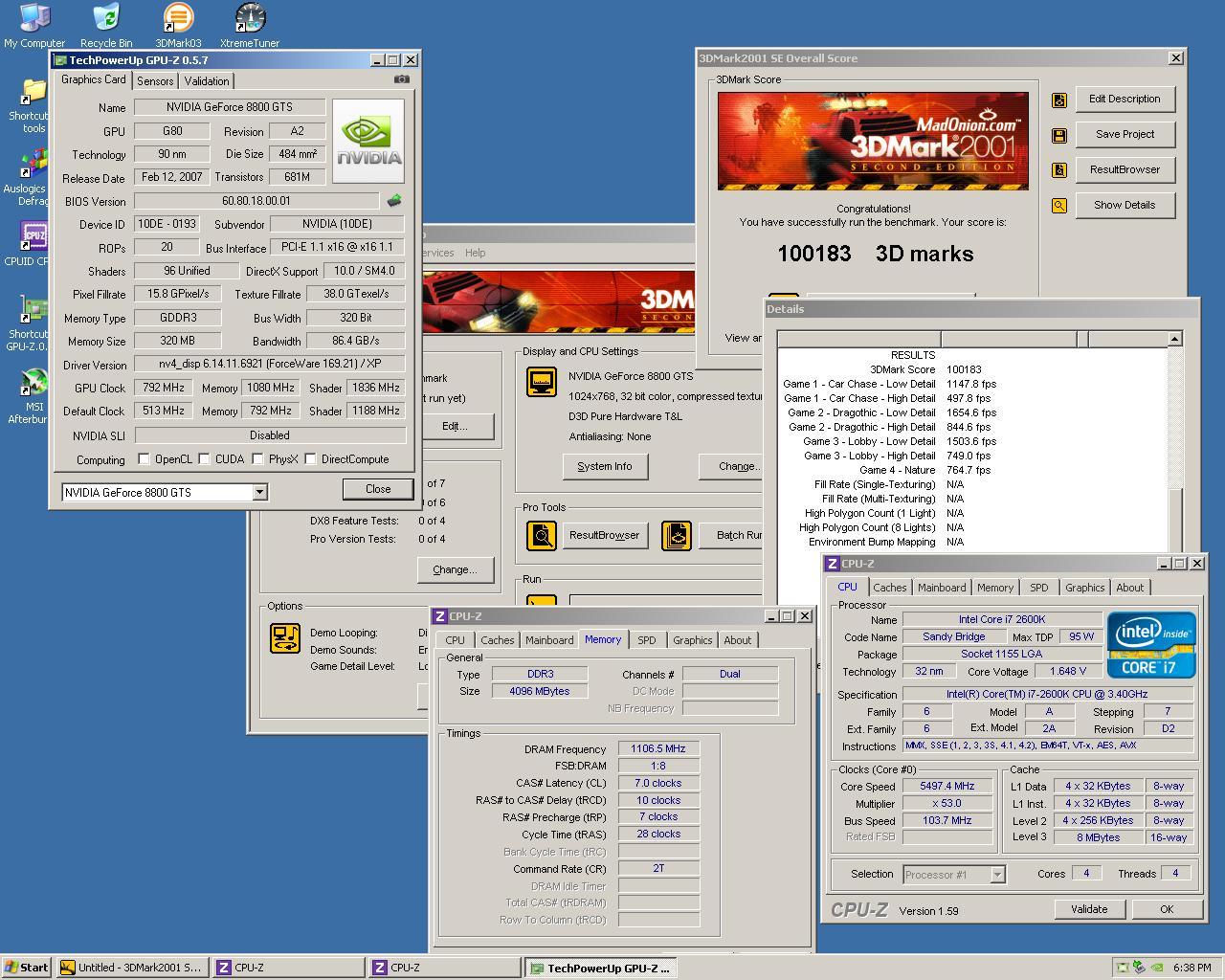The width and height of the screenshot is (1225, 980).
Task: Click ResultBrowser icon in score window
Action: pos(1059,170)
